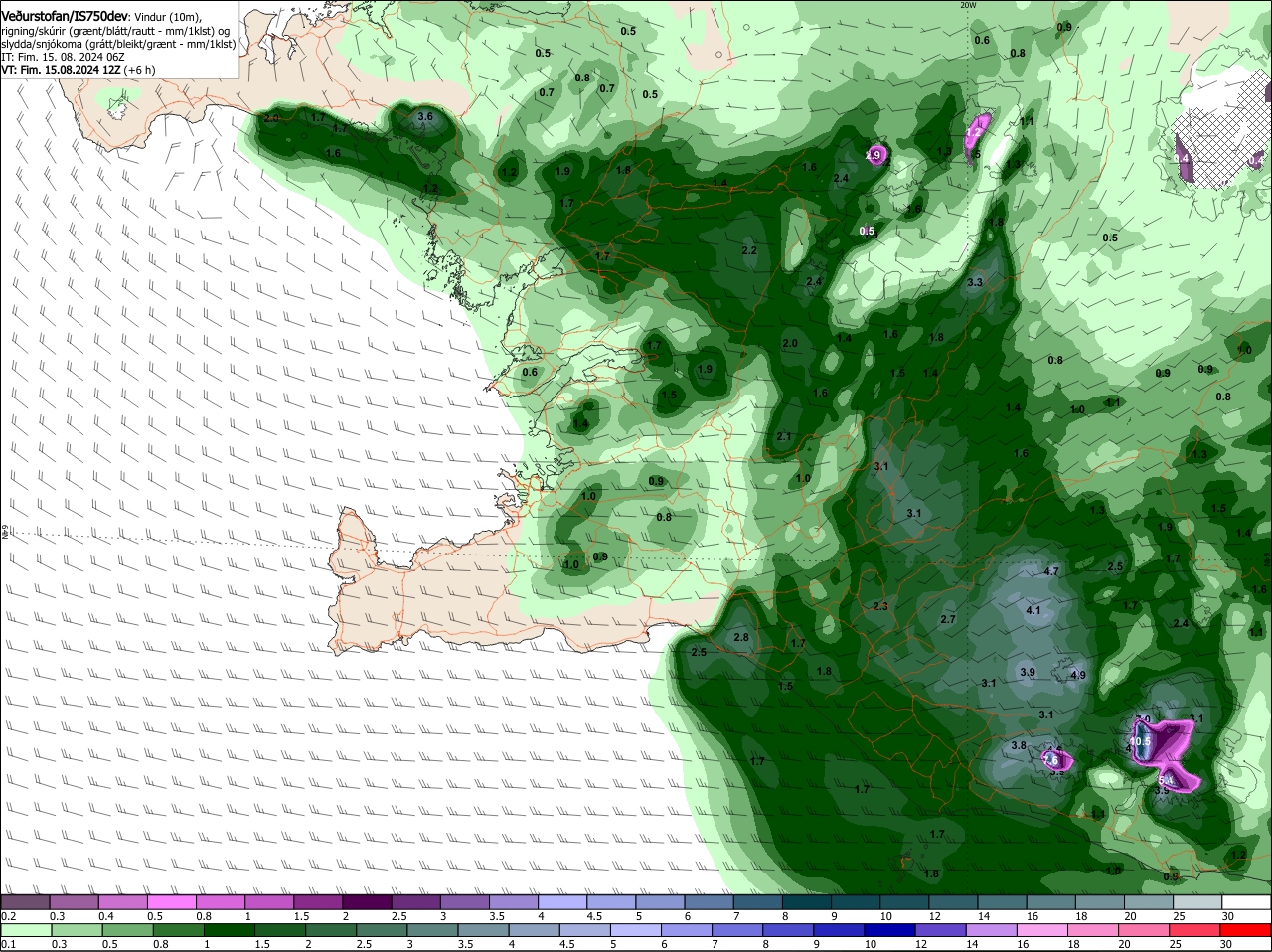
Task: Click the 2.1 precipitation value on the map
Action: tap(784, 436)
